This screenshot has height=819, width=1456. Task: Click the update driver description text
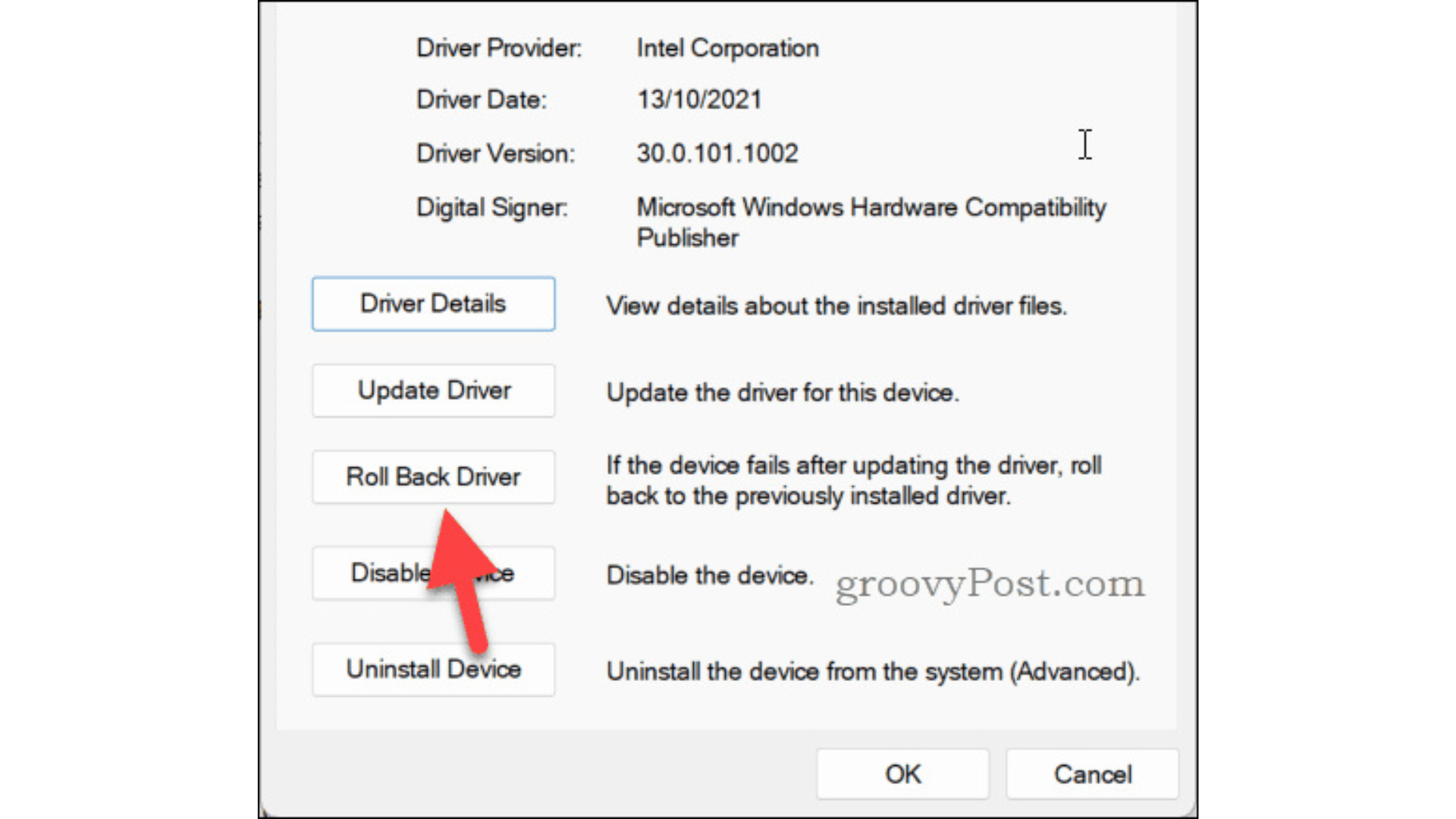pos(783,392)
